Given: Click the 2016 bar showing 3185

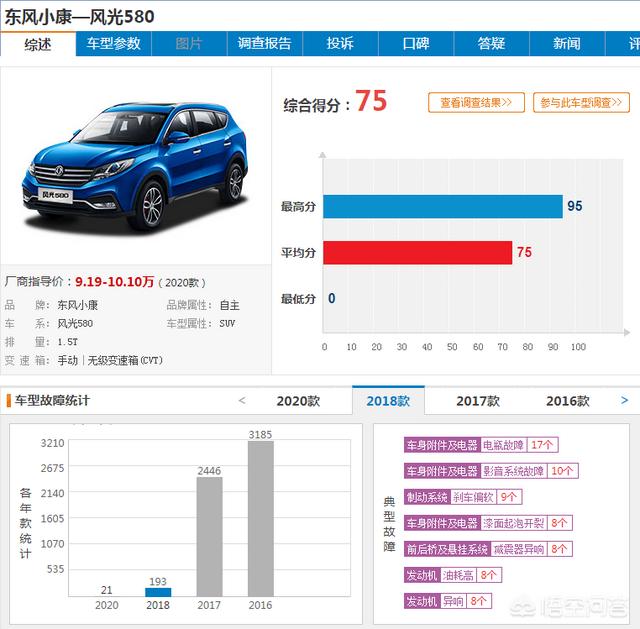Looking at the screenshot, I should [261, 518].
